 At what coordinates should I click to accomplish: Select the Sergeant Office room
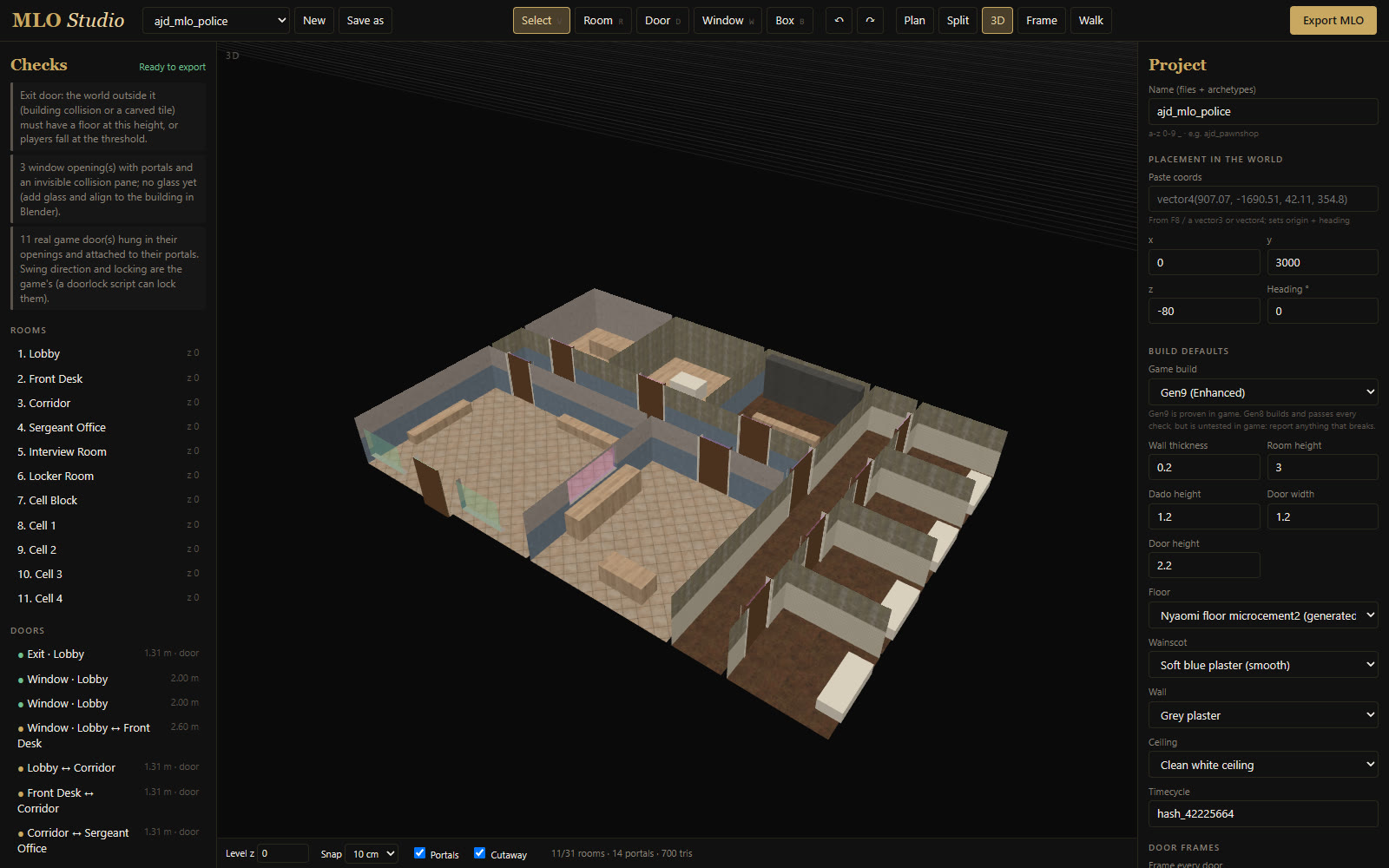click(x=108, y=427)
